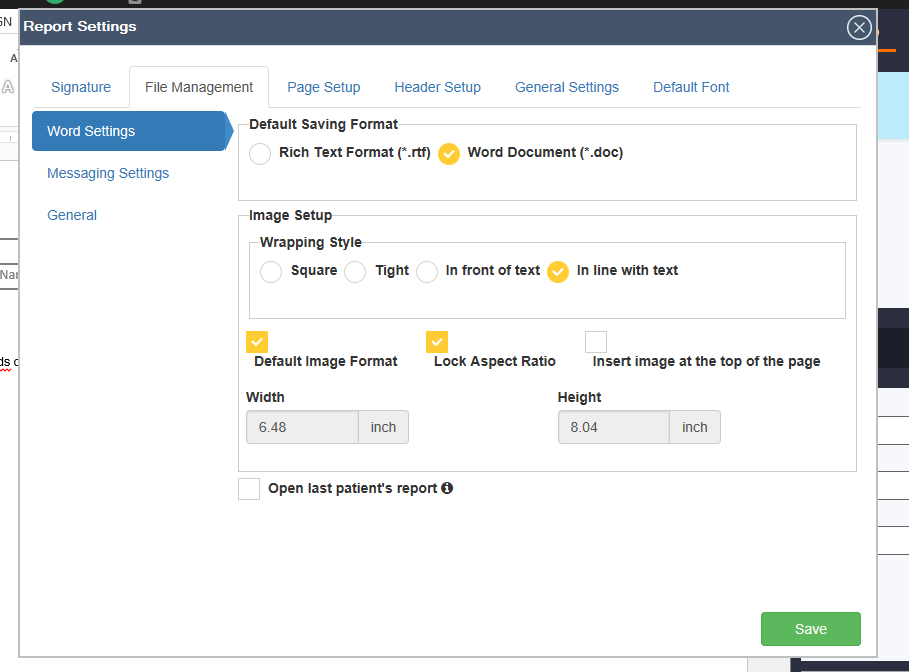Enable Insert image at the top of the page

pos(596,342)
